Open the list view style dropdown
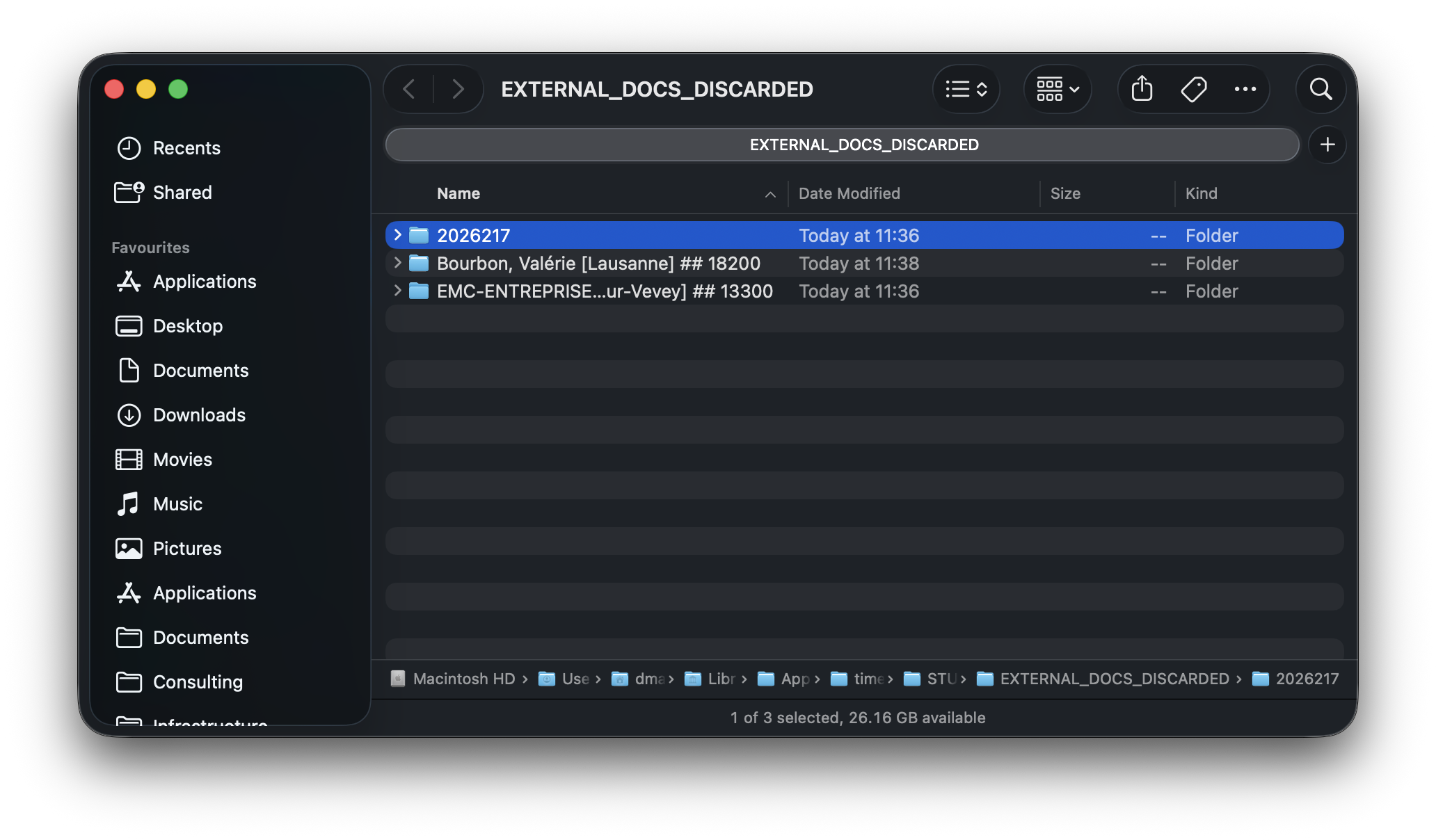The height and width of the screenshot is (840, 1436). click(966, 89)
